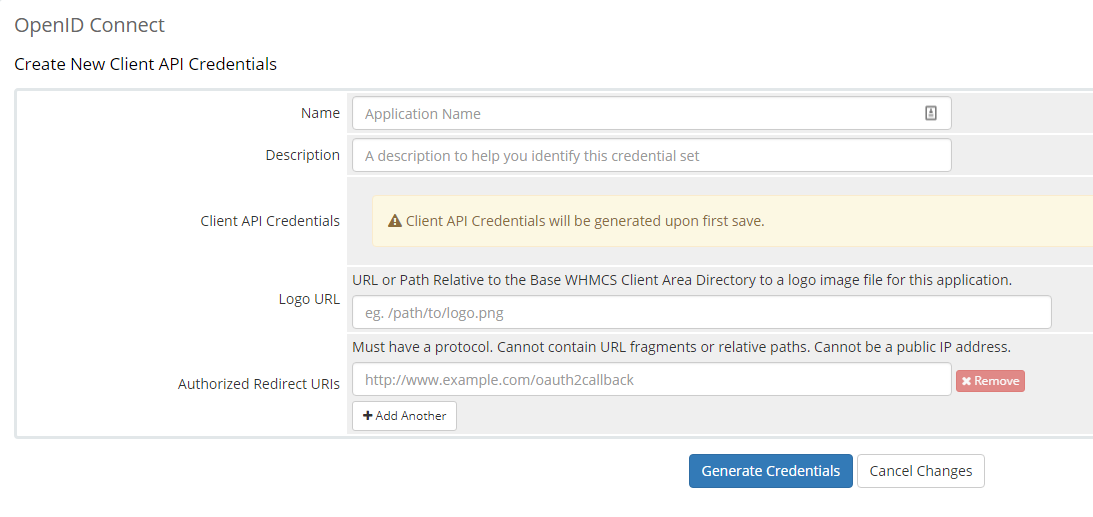Click the Client API Credentials row label

point(270,222)
